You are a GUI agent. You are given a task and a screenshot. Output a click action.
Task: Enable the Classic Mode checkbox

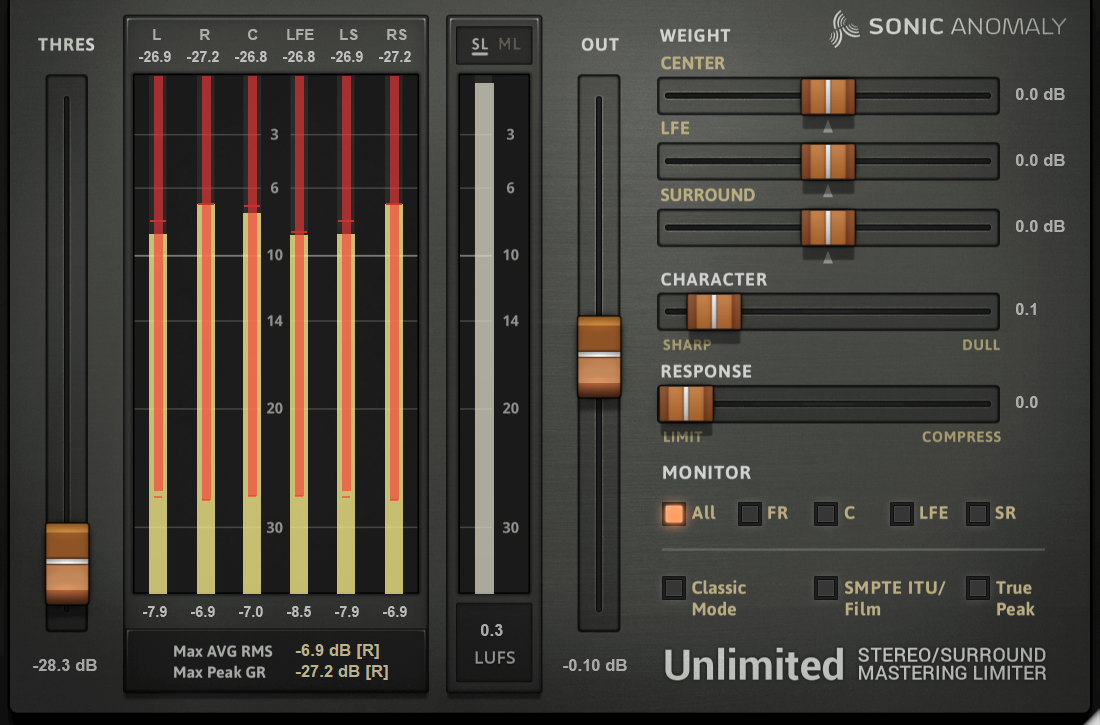(x=673, y=587)
